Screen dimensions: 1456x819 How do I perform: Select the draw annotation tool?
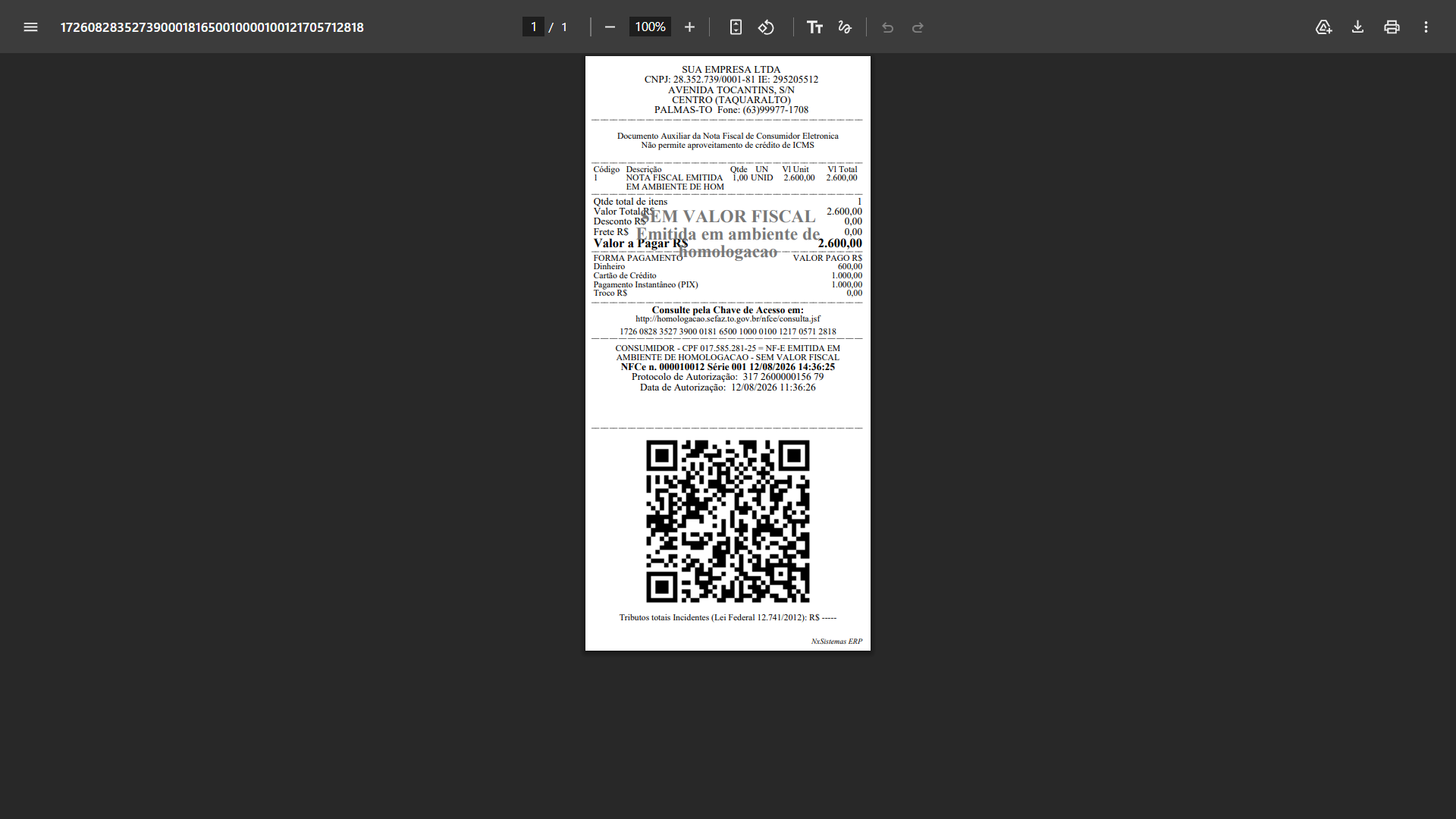coord(845,27)
